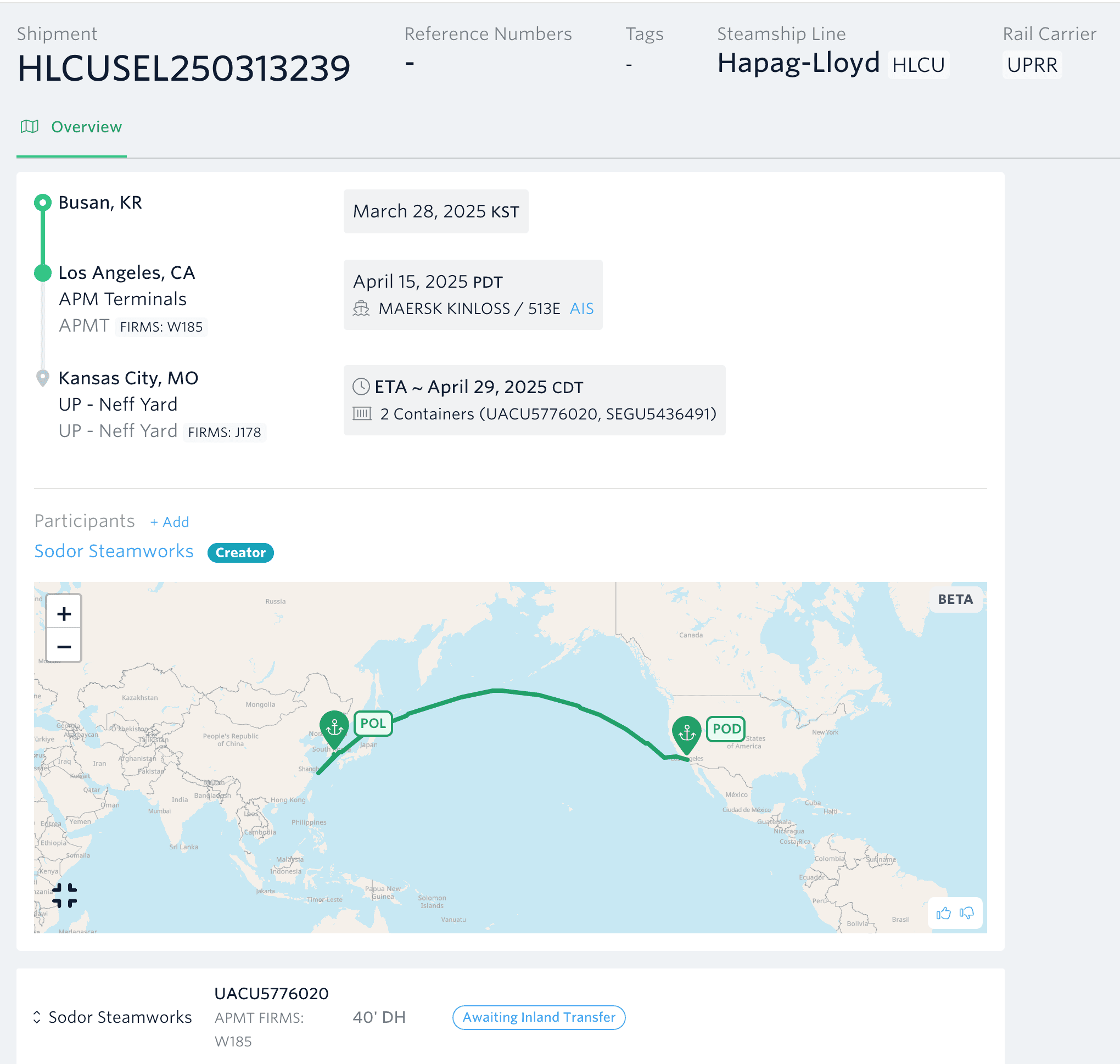The height and width of the screenshot is (1064, 1120).
Task: Click the MAERSK KINLOSS / 513E vessel text
Action: (469, 309)
